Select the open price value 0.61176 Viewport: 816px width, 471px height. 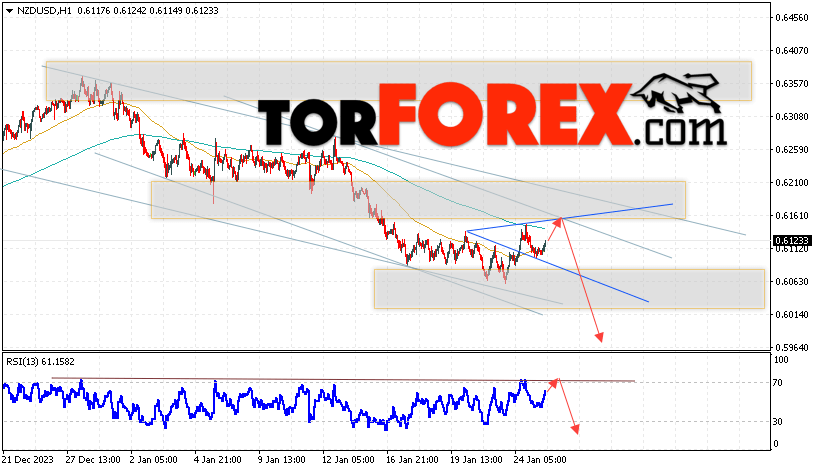click(94, 10)
